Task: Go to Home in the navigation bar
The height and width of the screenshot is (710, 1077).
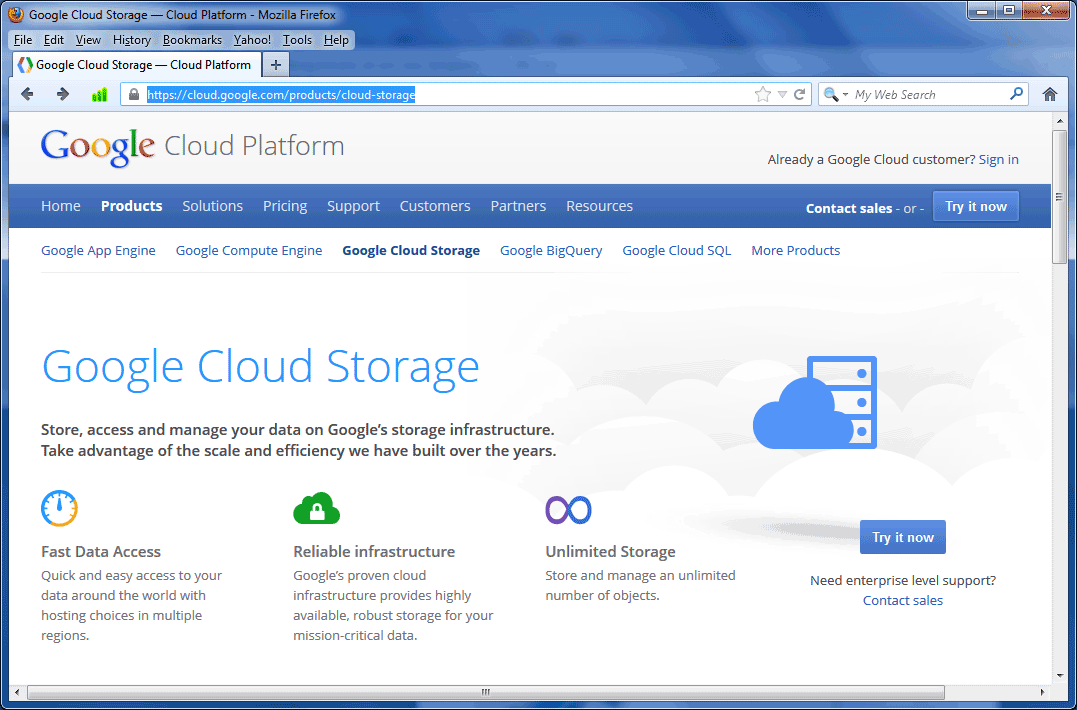Action: coord(60,206)
